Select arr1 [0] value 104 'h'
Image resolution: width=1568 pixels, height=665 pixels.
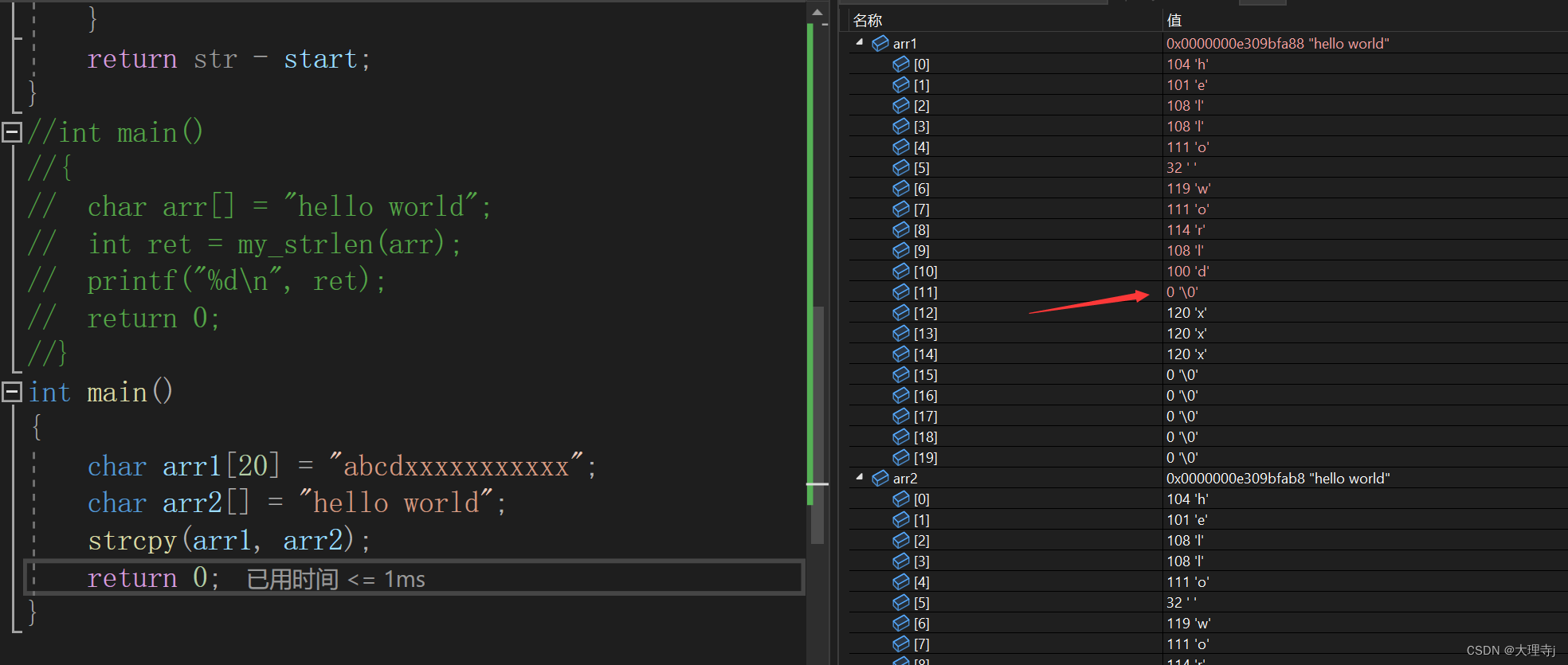click(x=1187, y=65)
